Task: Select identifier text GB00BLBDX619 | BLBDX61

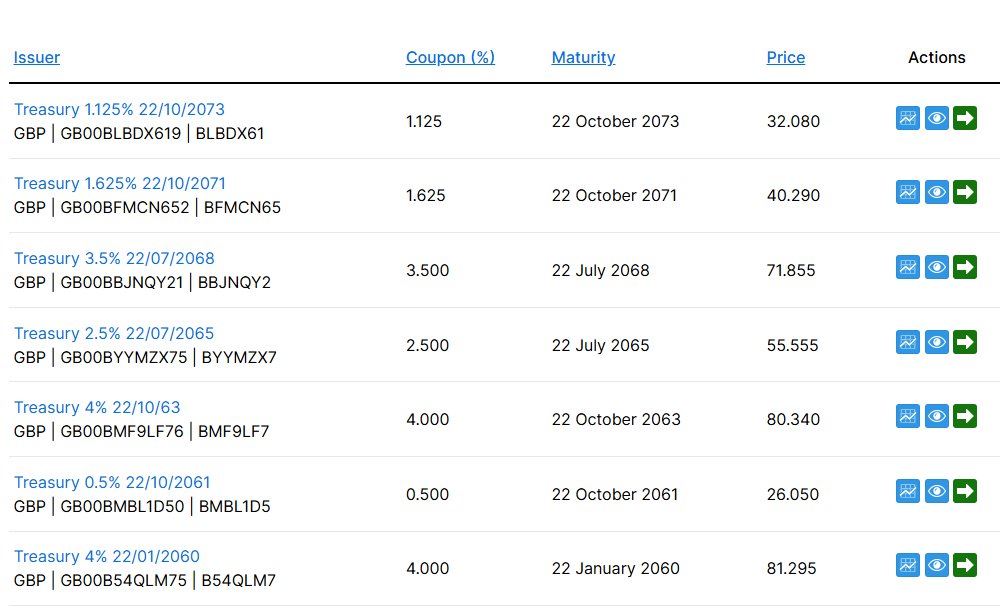Action: coord(162,133)
